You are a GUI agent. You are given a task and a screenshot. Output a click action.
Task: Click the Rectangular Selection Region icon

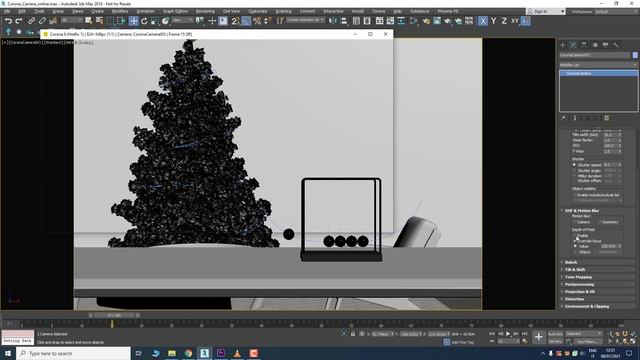tap(111, 20)
